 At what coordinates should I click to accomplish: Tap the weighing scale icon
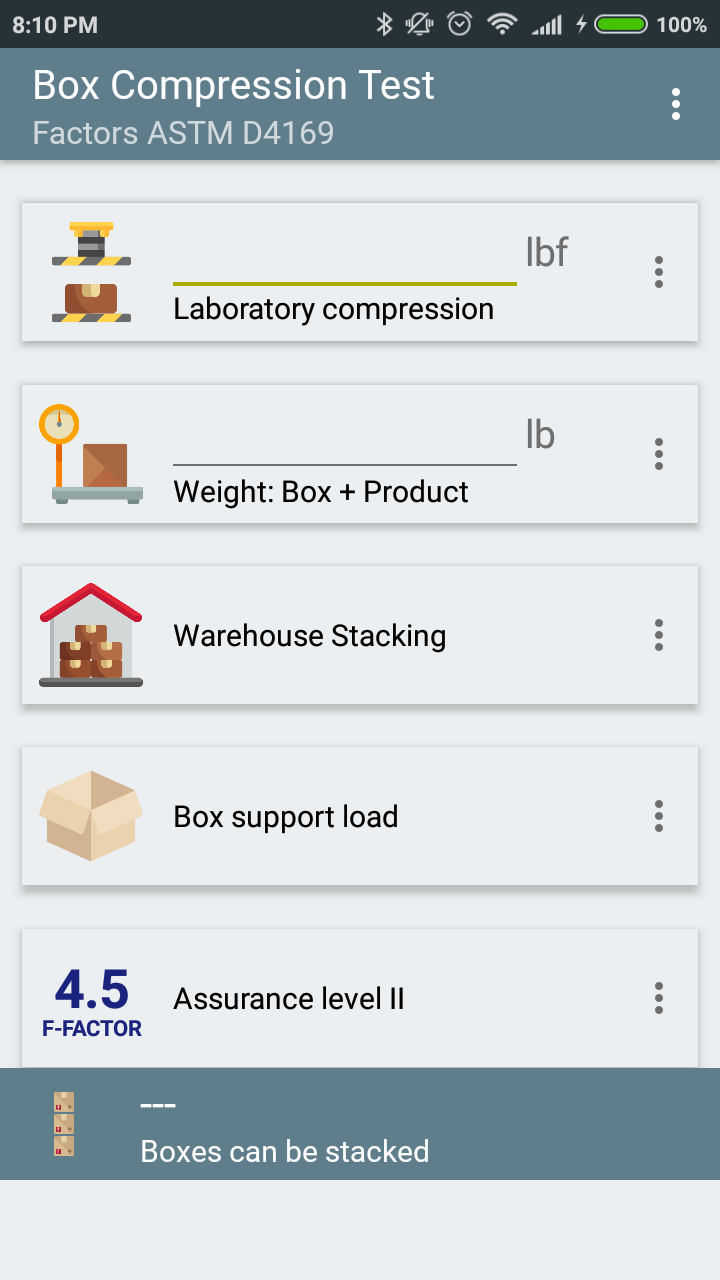tap(91, 454)
